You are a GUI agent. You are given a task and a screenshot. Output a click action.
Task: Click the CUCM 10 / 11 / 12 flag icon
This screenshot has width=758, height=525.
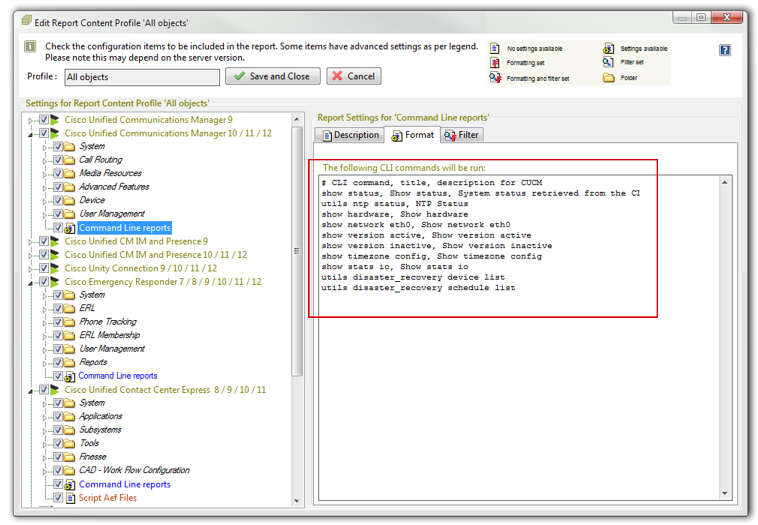click(x=55, y=133)
